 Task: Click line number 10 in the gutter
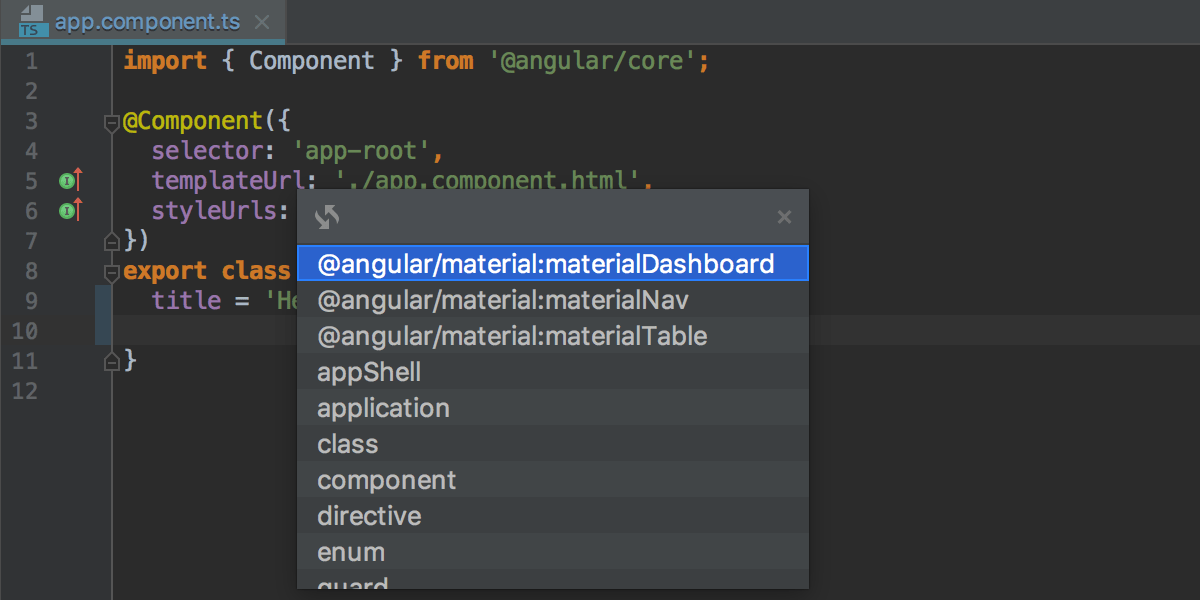pyautogui.click(x=25, y=330)
